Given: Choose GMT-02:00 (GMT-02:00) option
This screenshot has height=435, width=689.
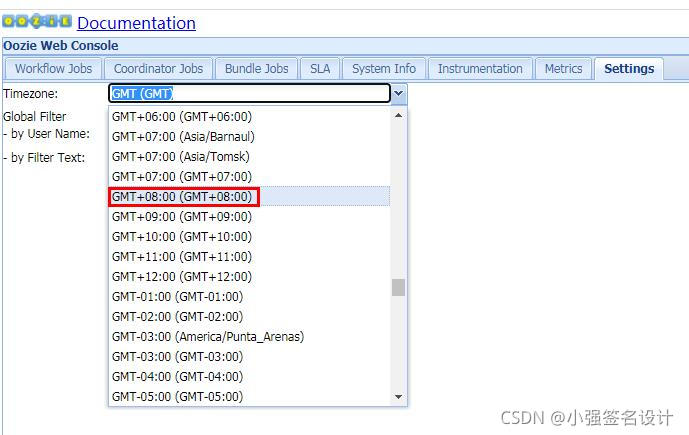Looking at the screenshot, I should (x=249, y=317).
